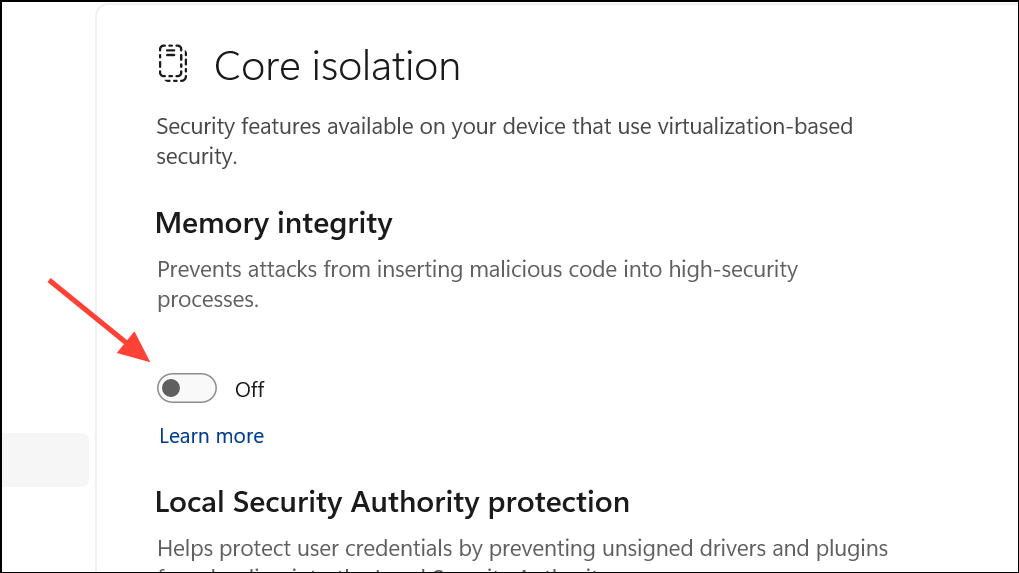Viewport: 1019px width, 573px height.
Task: Click the Core isolation chip icon
Action: [174, 64]
